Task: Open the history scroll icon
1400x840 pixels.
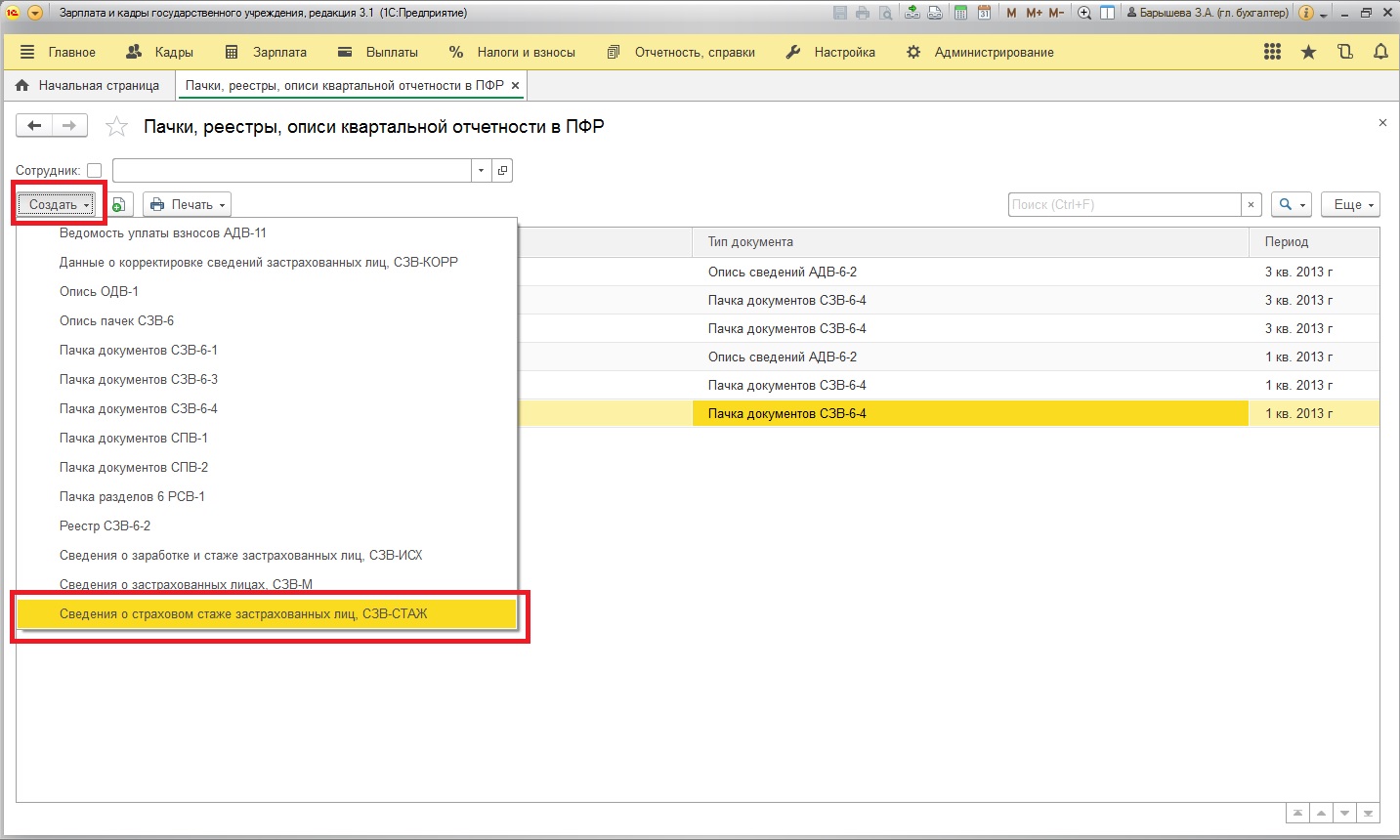Action: point(1345,52)
